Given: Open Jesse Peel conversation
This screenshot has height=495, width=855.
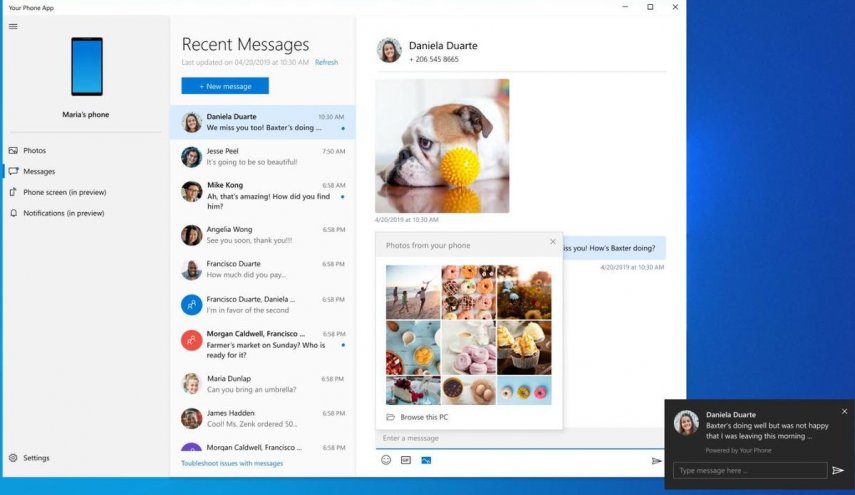Looking at the screenshot, I should click(x=263, y=156).
